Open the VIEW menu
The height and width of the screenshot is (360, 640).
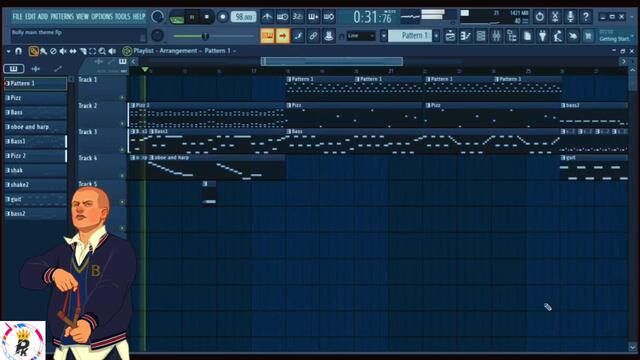(83, 17)
